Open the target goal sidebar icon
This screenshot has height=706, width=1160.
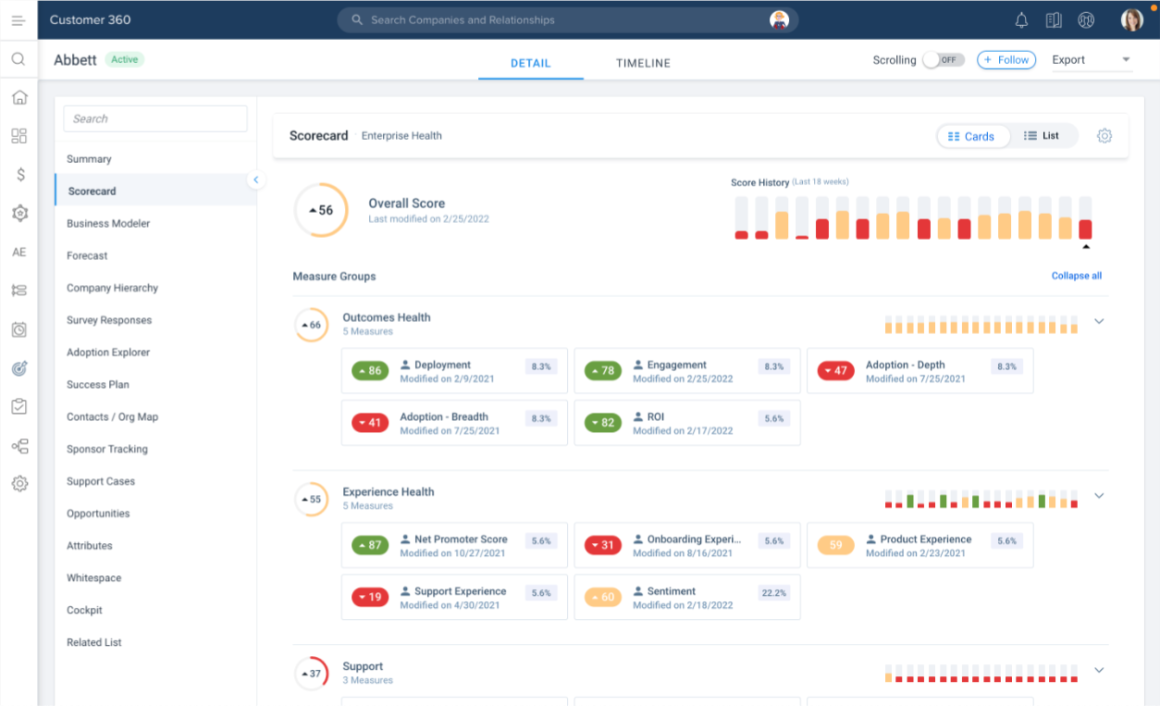19,368
